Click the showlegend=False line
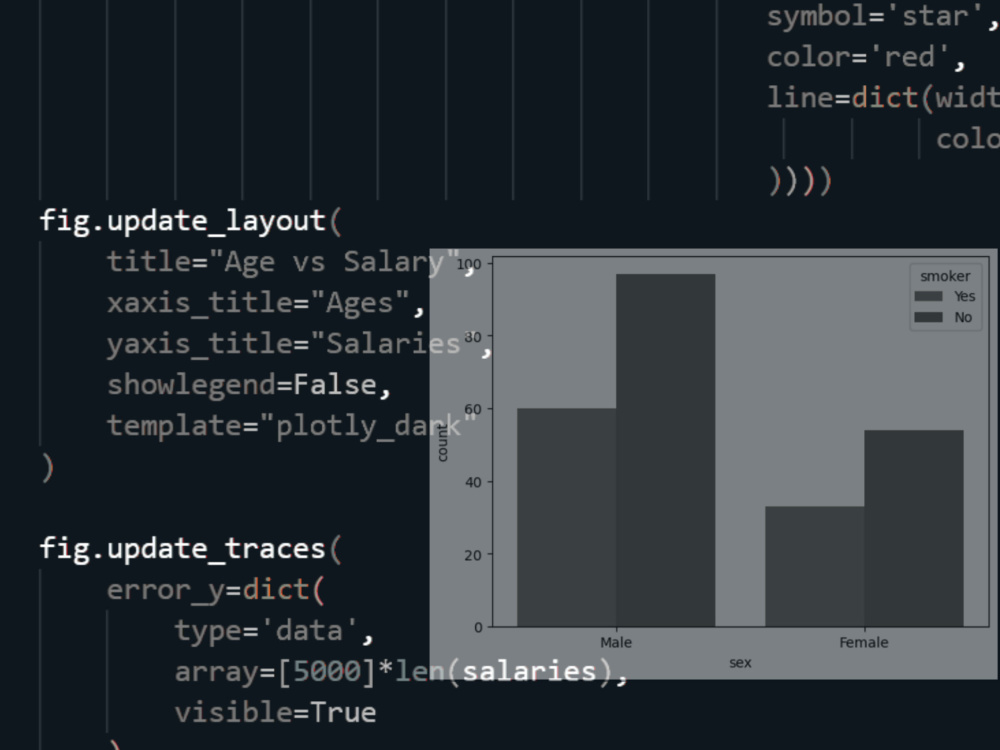The height and width of the screenshot is (750, 1000). coord(249,385)
